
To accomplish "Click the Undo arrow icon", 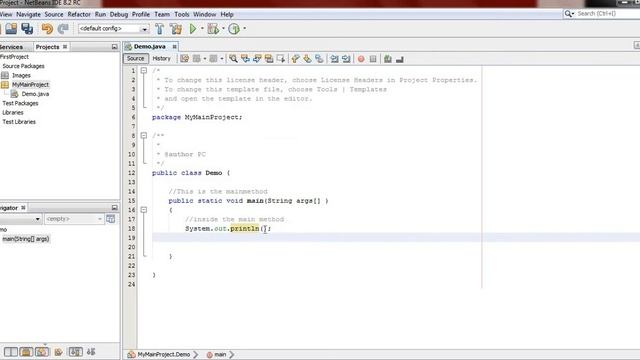I will (x=47, y=29).
